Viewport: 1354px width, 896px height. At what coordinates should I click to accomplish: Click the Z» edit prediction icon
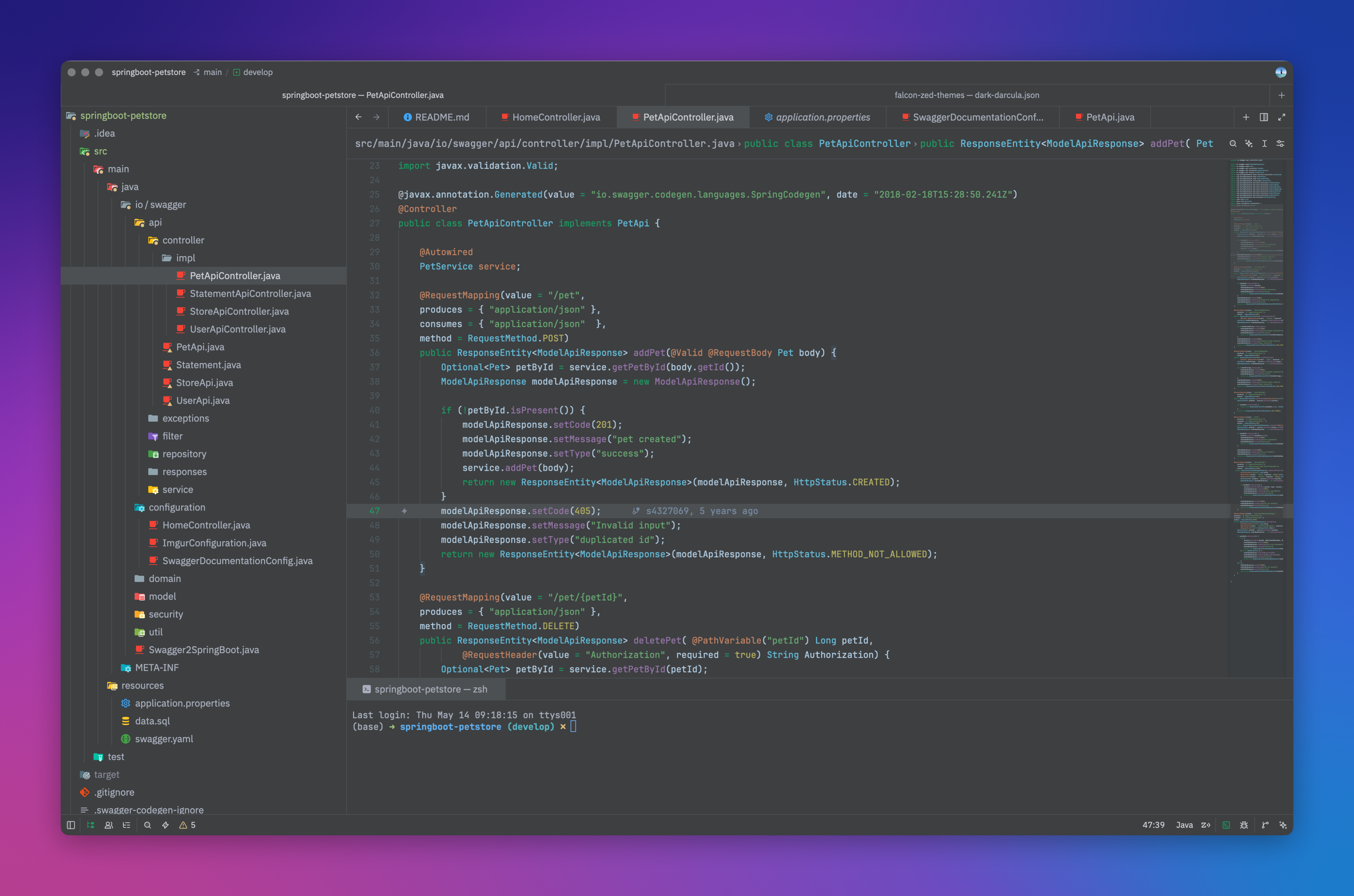pos(1205,824)
